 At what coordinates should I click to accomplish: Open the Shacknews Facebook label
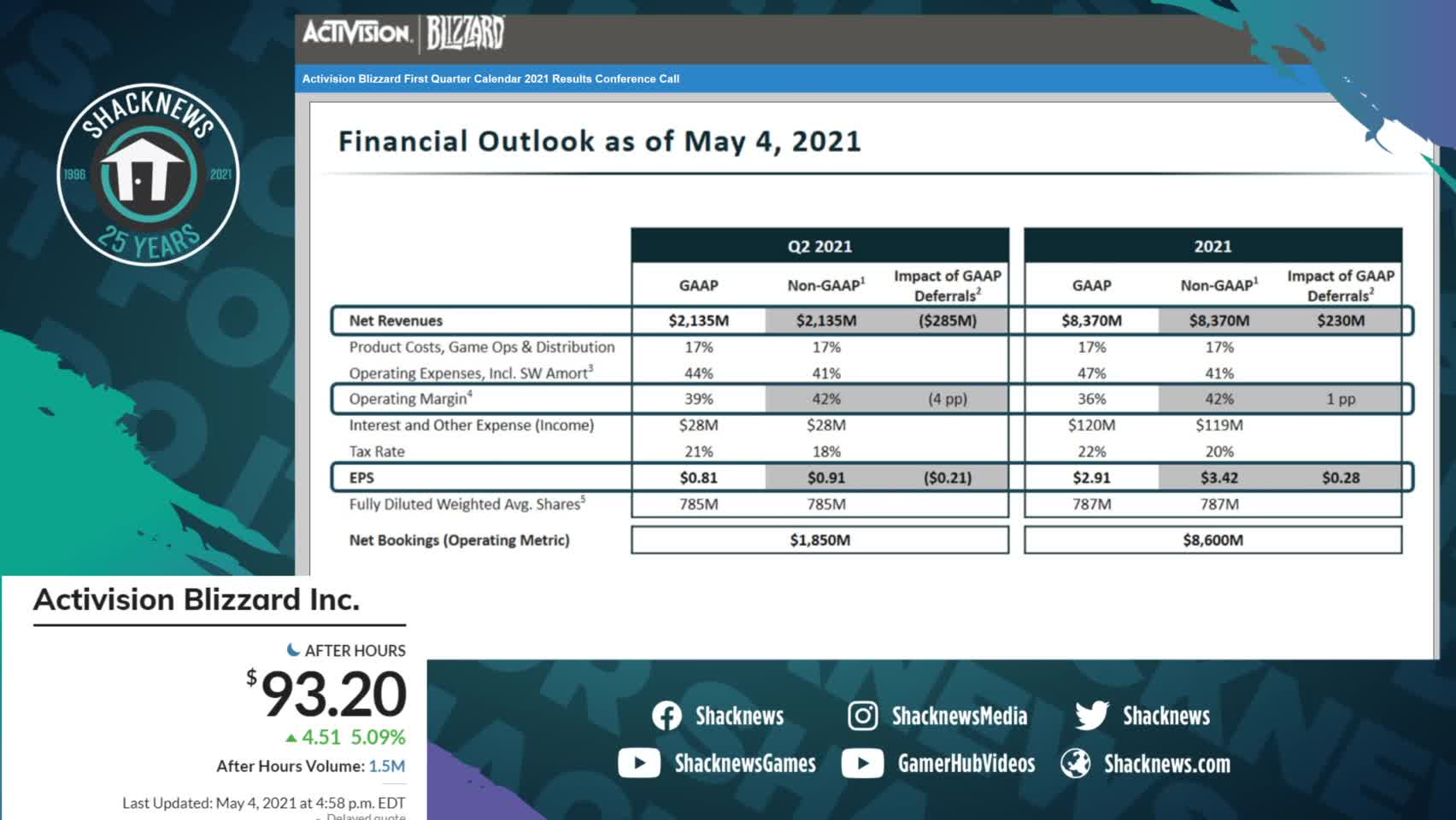739,716
